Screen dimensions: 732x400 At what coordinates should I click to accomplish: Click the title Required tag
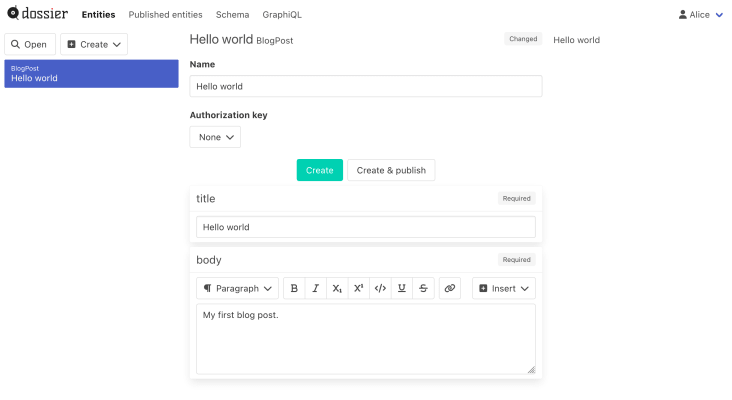pos(516,198)
